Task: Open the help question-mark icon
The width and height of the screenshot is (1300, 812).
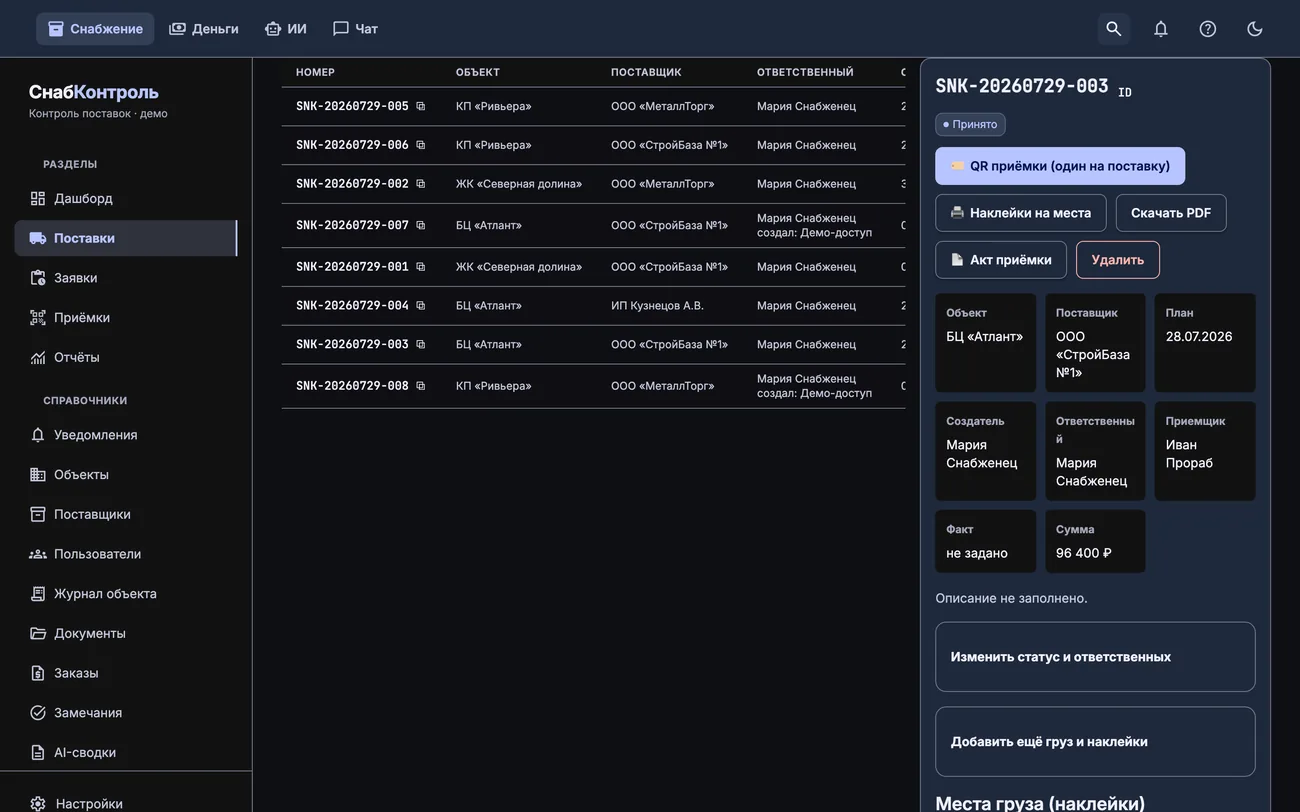Action: click(x=1207, y=29)
